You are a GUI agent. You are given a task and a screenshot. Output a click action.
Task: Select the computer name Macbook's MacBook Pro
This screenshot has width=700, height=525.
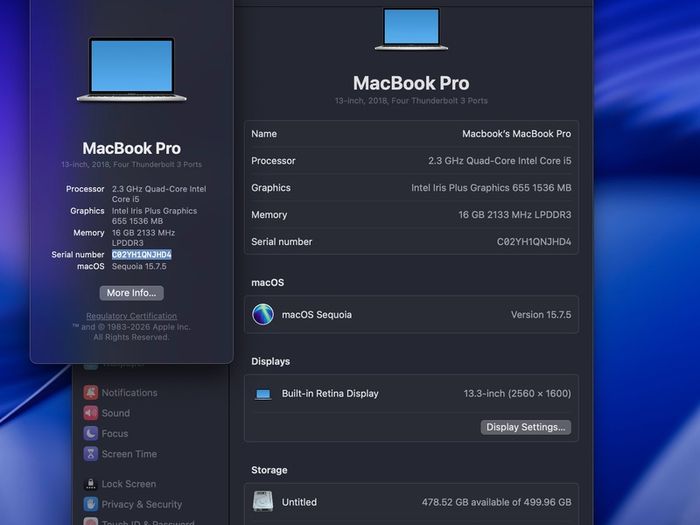pyautogui.click(x=517, y=134)
